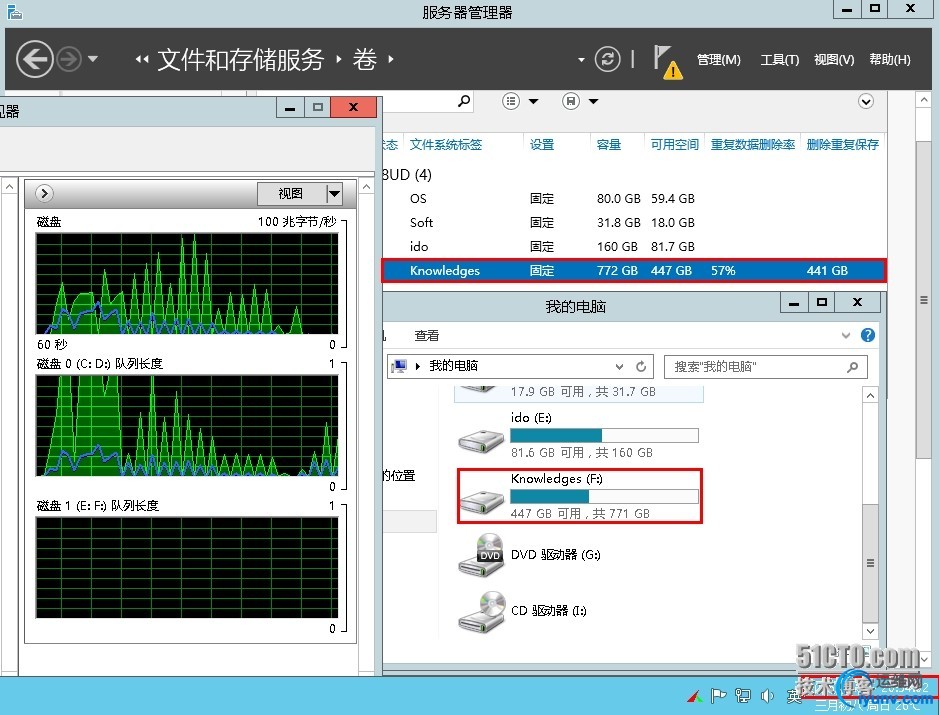The height and width of the screenshot is (715, 939).
Task: Click network icon in system tray
Action: 743,695
